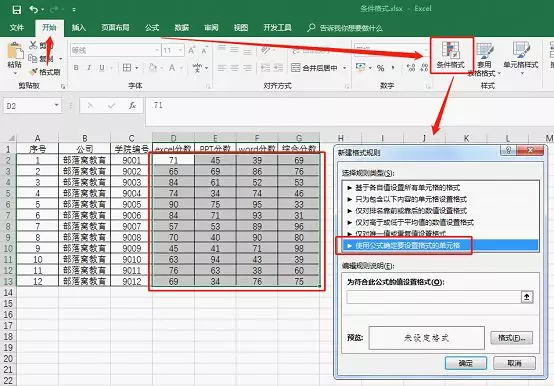The image size is (554, 386).
Task: Click the insert function fx icon
Action: (132, 106)
